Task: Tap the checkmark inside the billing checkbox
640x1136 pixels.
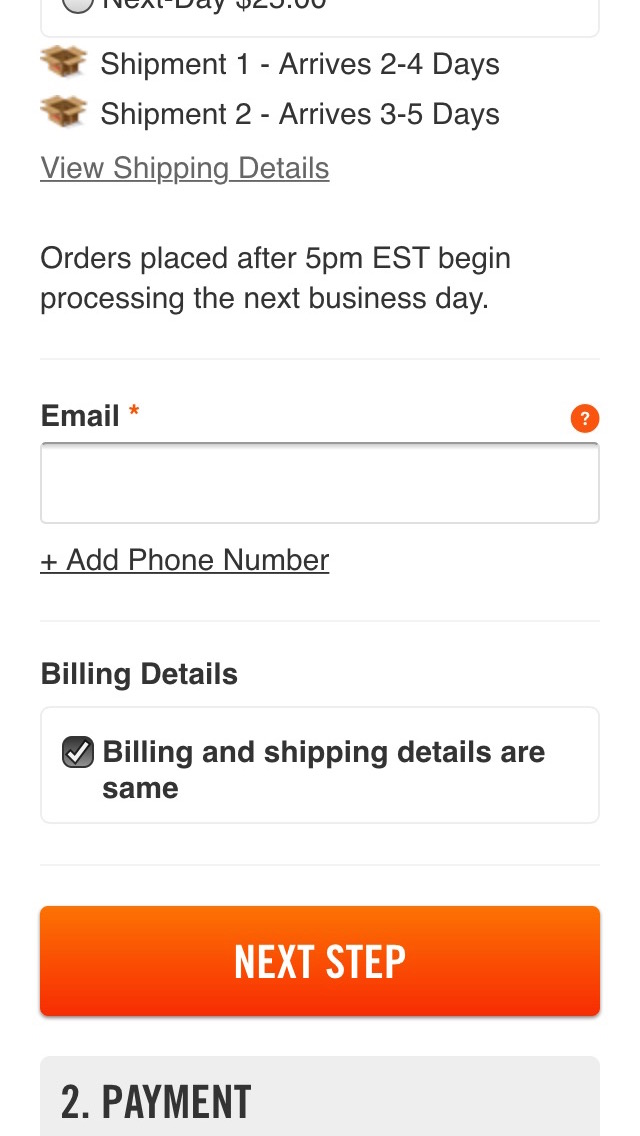Action: (x=77, y=752)
